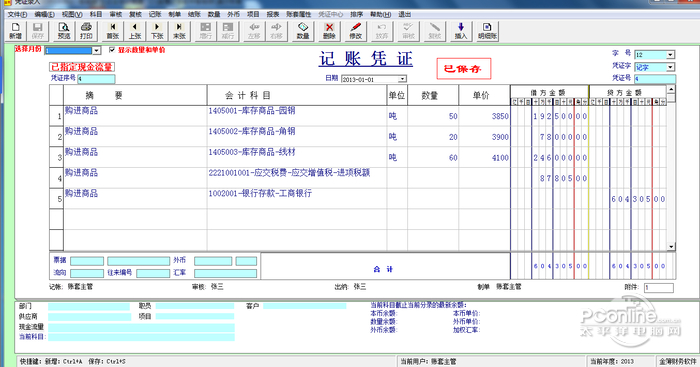Click the 减行 (remove row) toolbar icon

[x=228, y=31]
